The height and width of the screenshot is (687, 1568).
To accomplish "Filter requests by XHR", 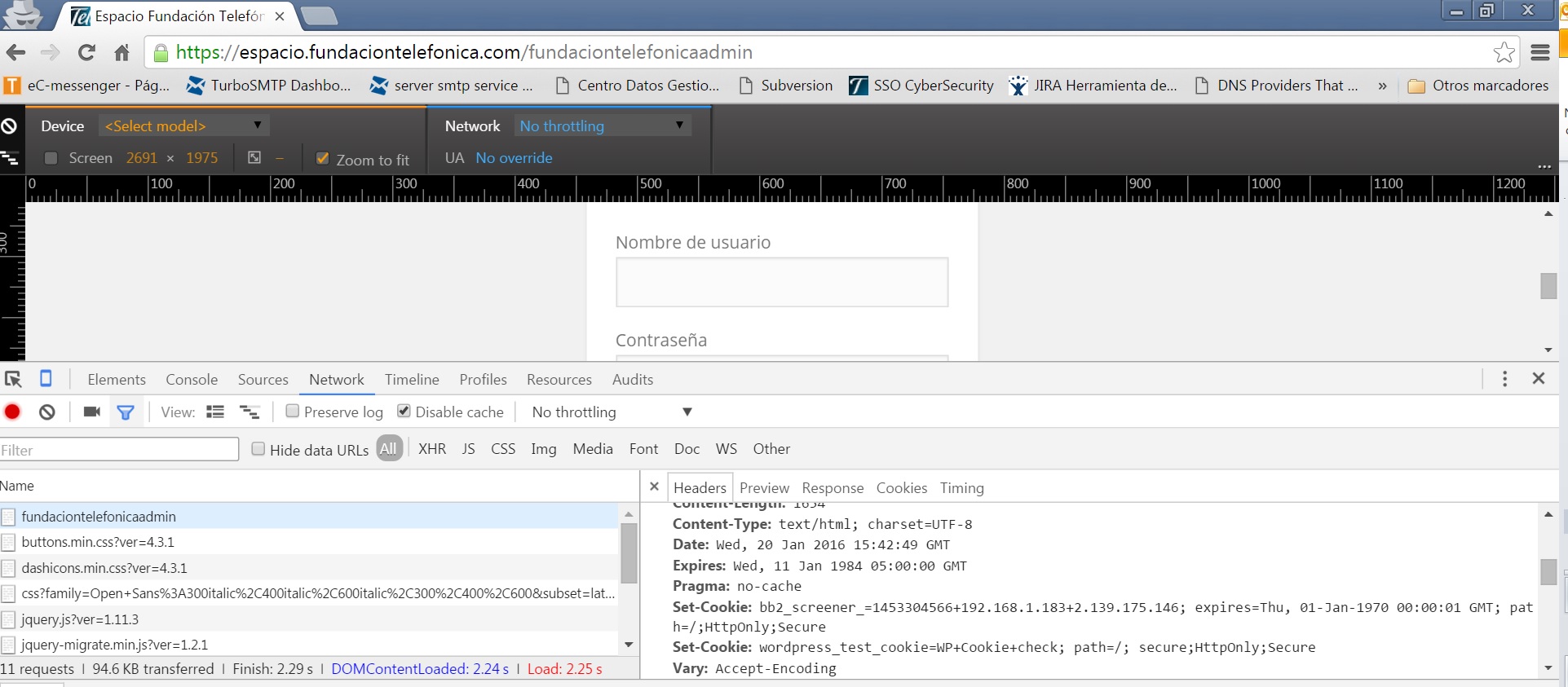I will 432,448.
